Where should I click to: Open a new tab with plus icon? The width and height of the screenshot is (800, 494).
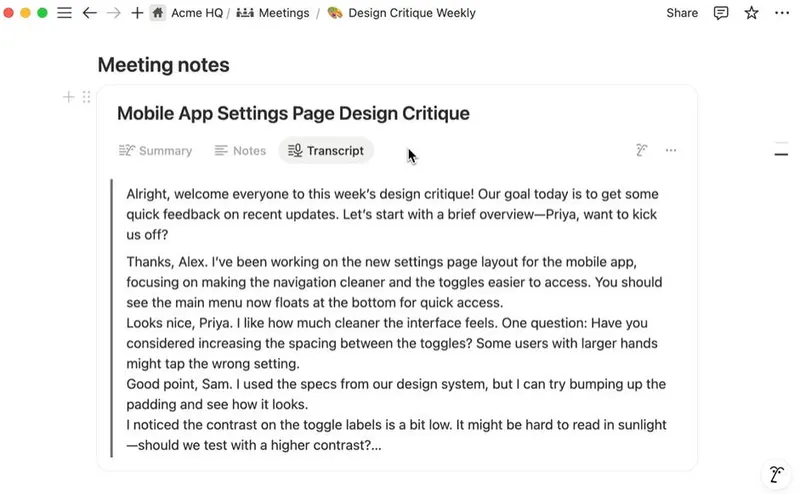[x=137, y=13]
